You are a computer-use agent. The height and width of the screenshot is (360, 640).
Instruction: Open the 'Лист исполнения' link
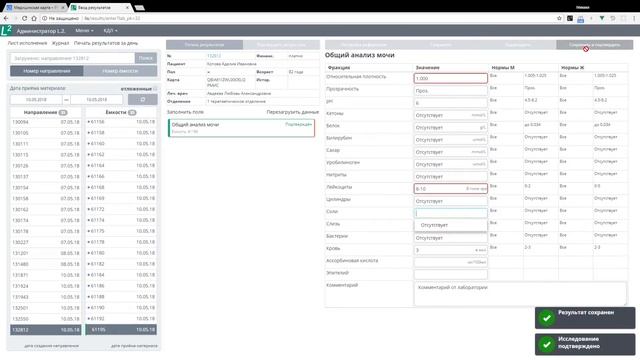point(27,43)
